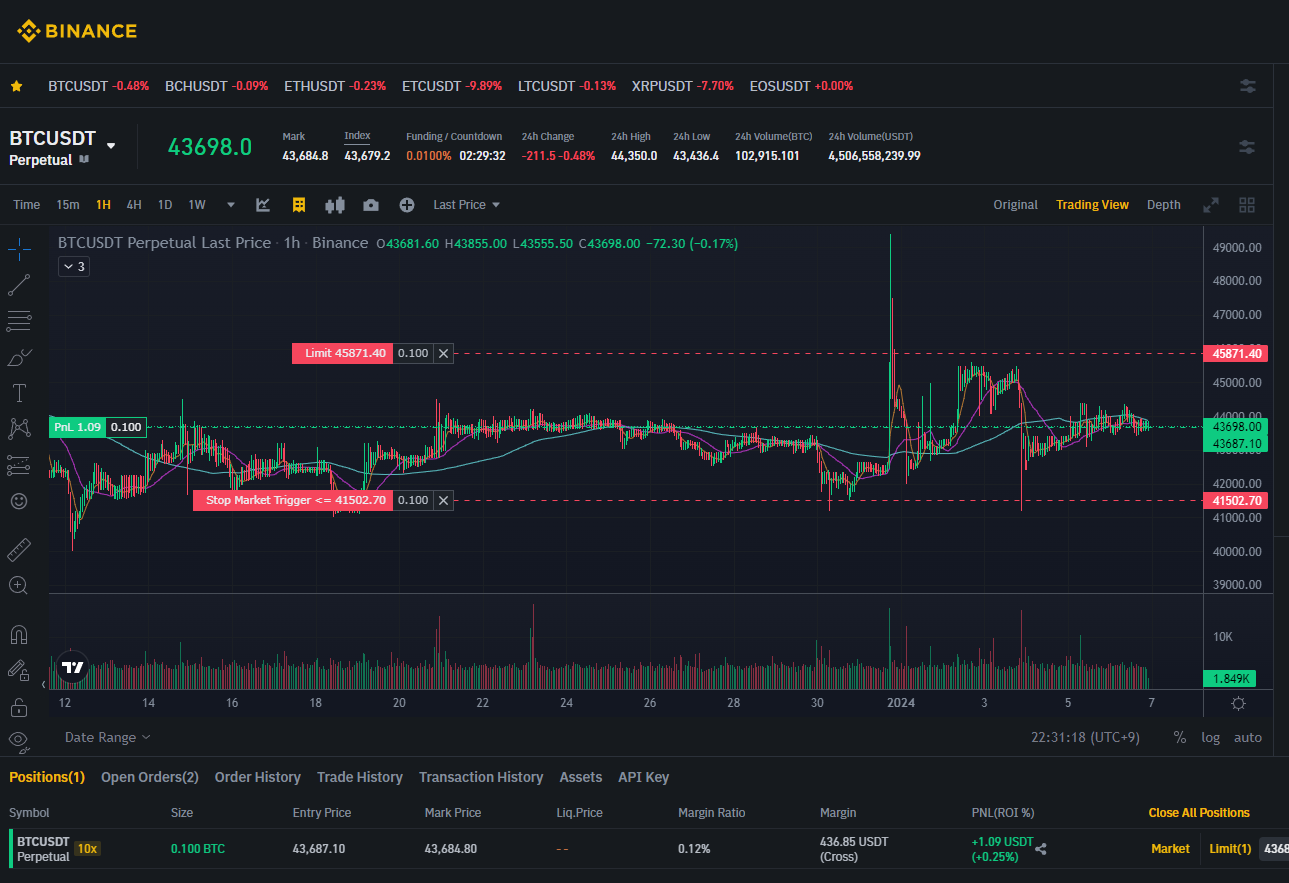Select the 1D interval
Viewport: 1289px width, 883px height.
165,205
